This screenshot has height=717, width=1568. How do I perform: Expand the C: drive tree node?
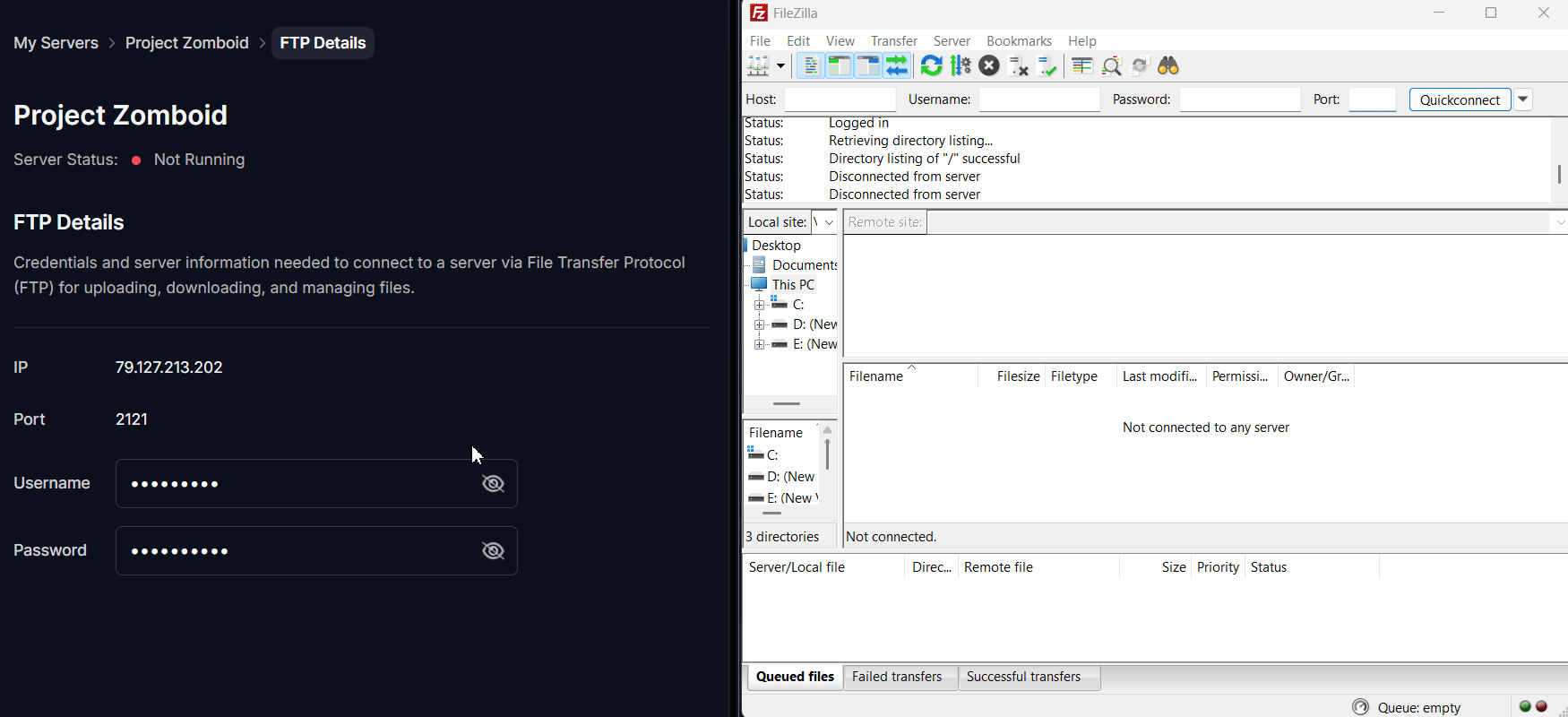pos(759,305)
